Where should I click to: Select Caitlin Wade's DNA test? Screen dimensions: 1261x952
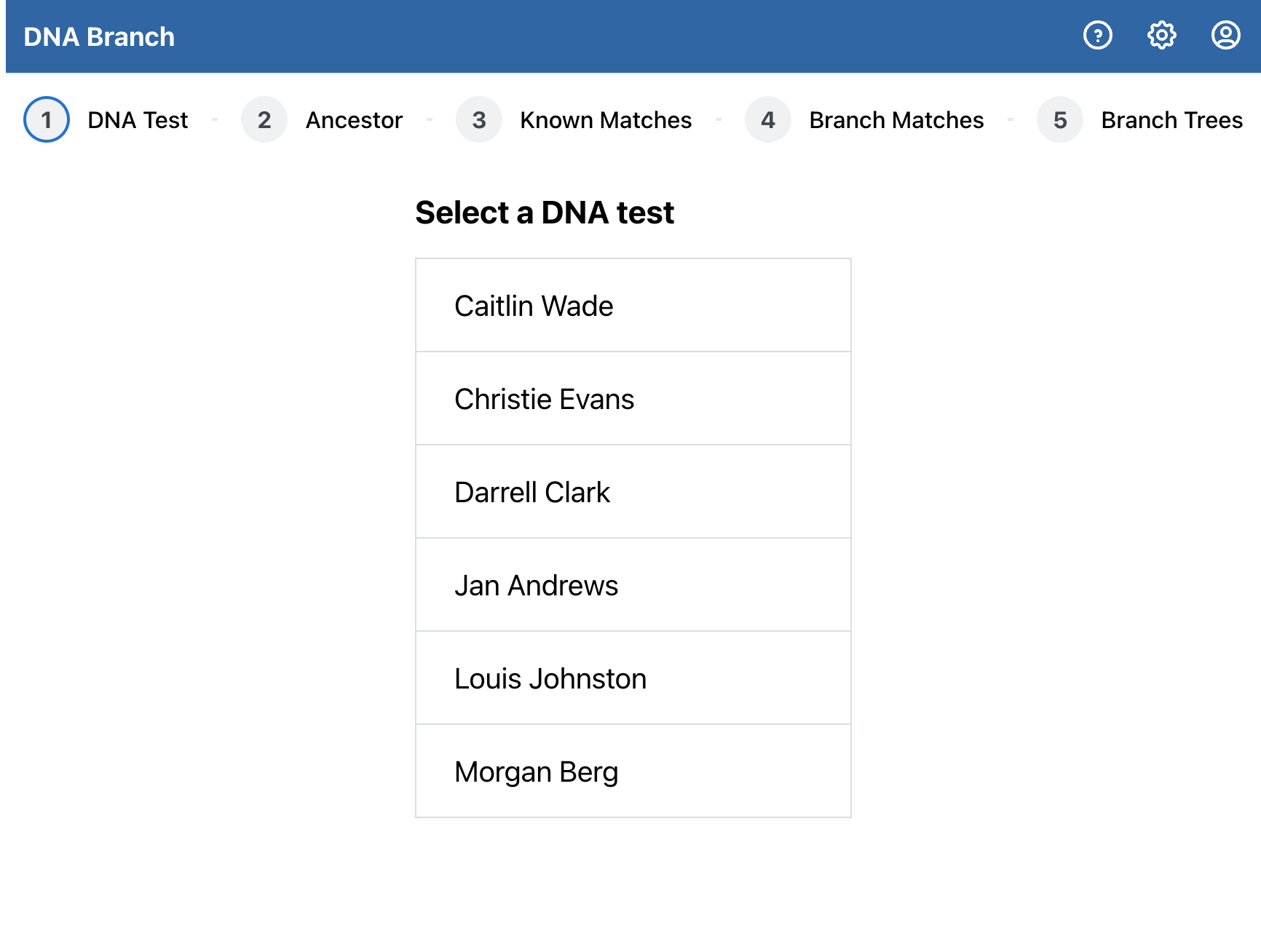pos(633,306)
